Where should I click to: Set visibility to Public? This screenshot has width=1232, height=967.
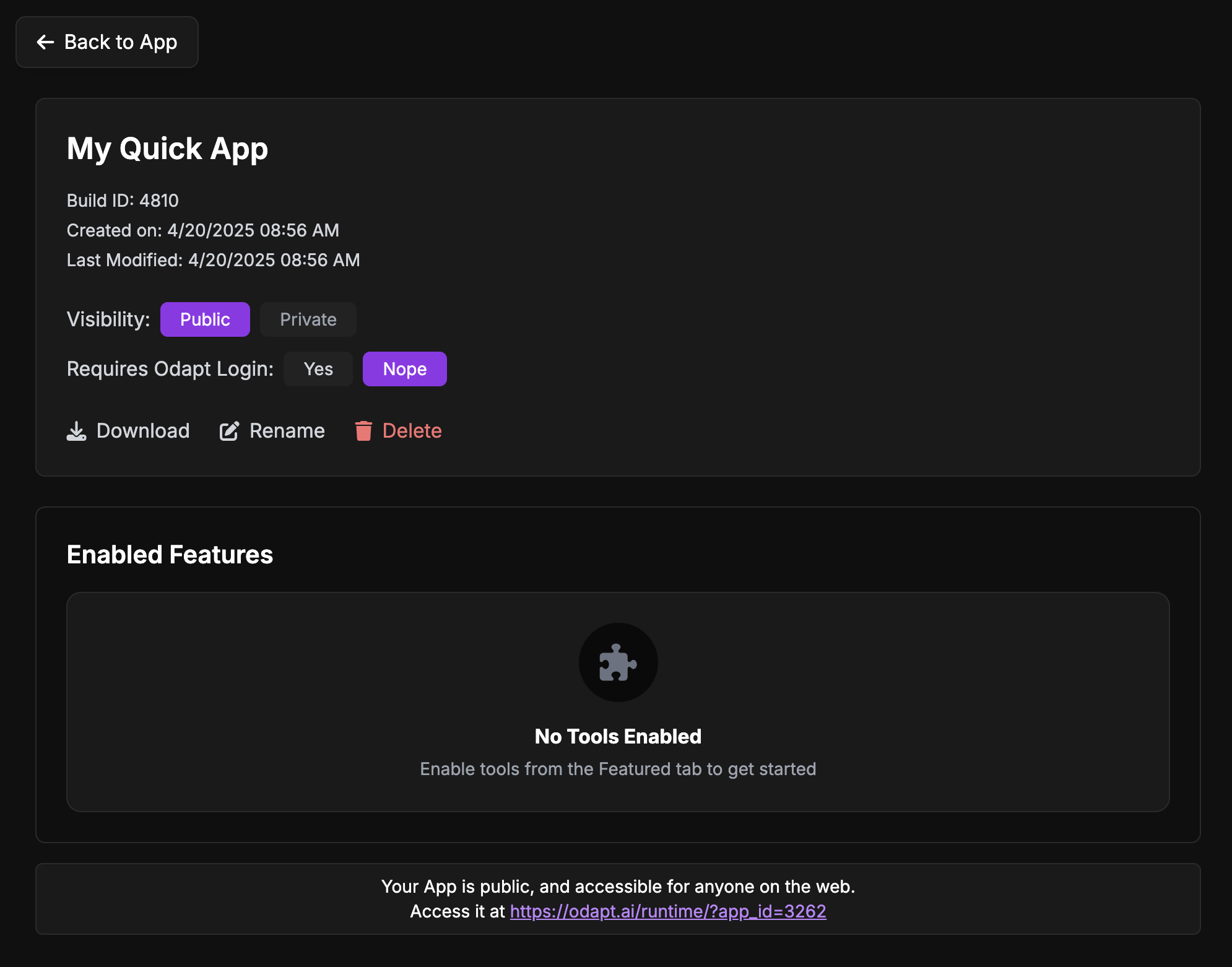point(205,319)
